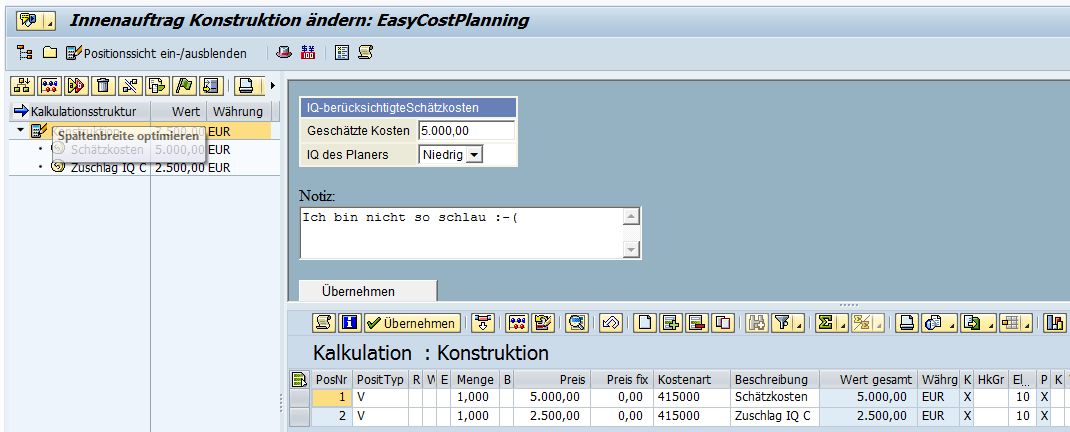Click the red currency calculator icon

tap(308, 53)
